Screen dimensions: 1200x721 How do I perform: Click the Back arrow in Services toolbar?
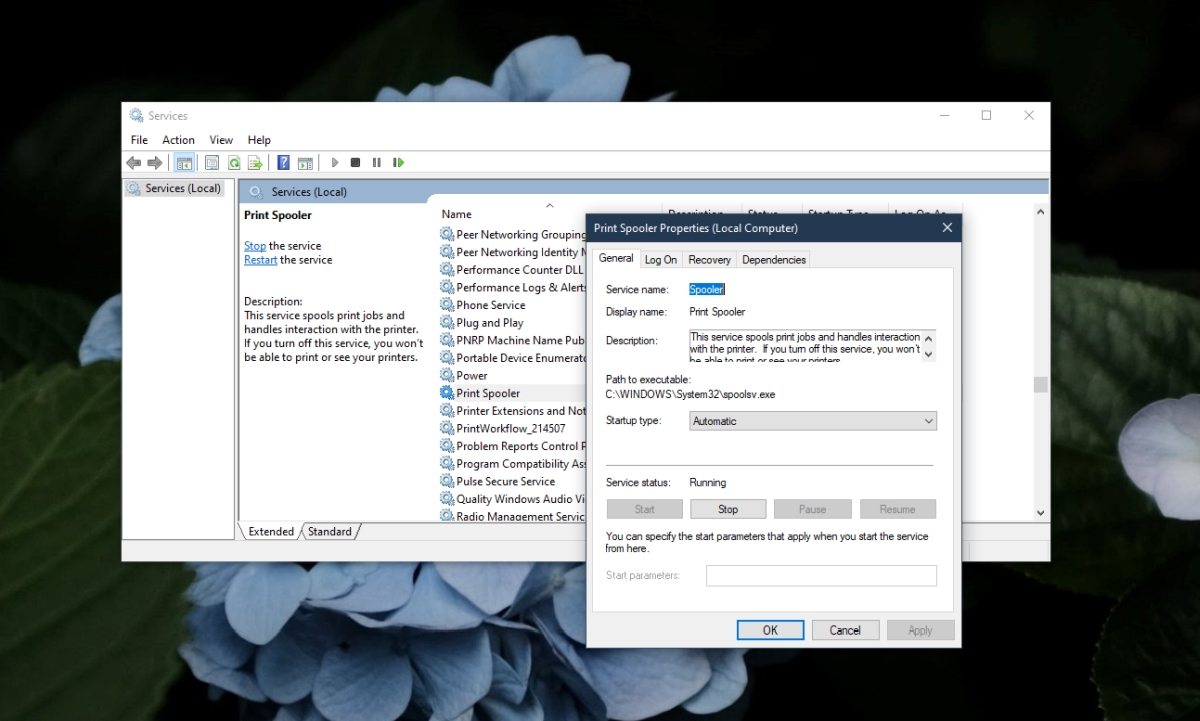click(134, 162)
